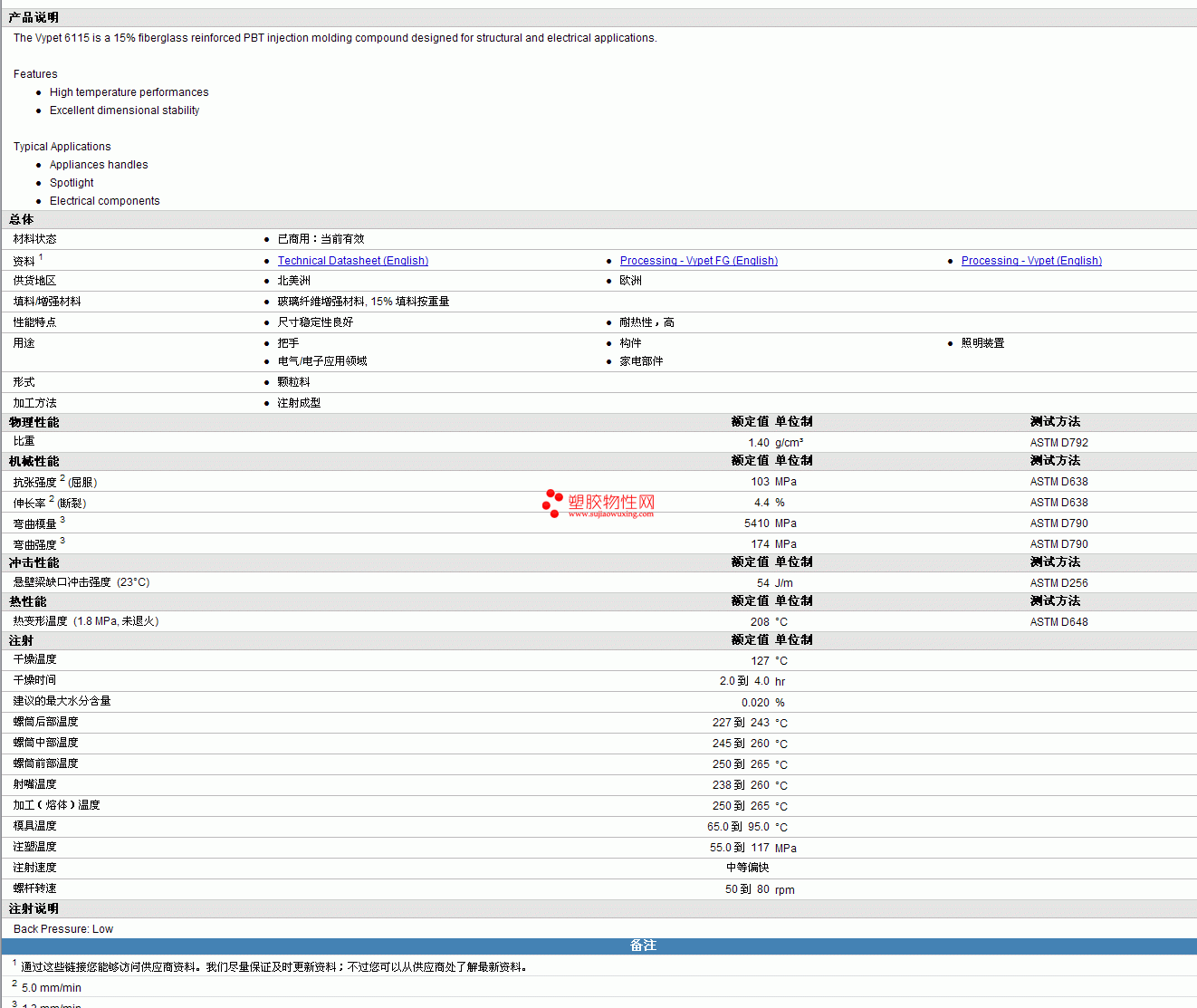Viewport: 1197px width, 1008px height.
Task: Click the 家电部件 usage entry
Action: point(642,361)
